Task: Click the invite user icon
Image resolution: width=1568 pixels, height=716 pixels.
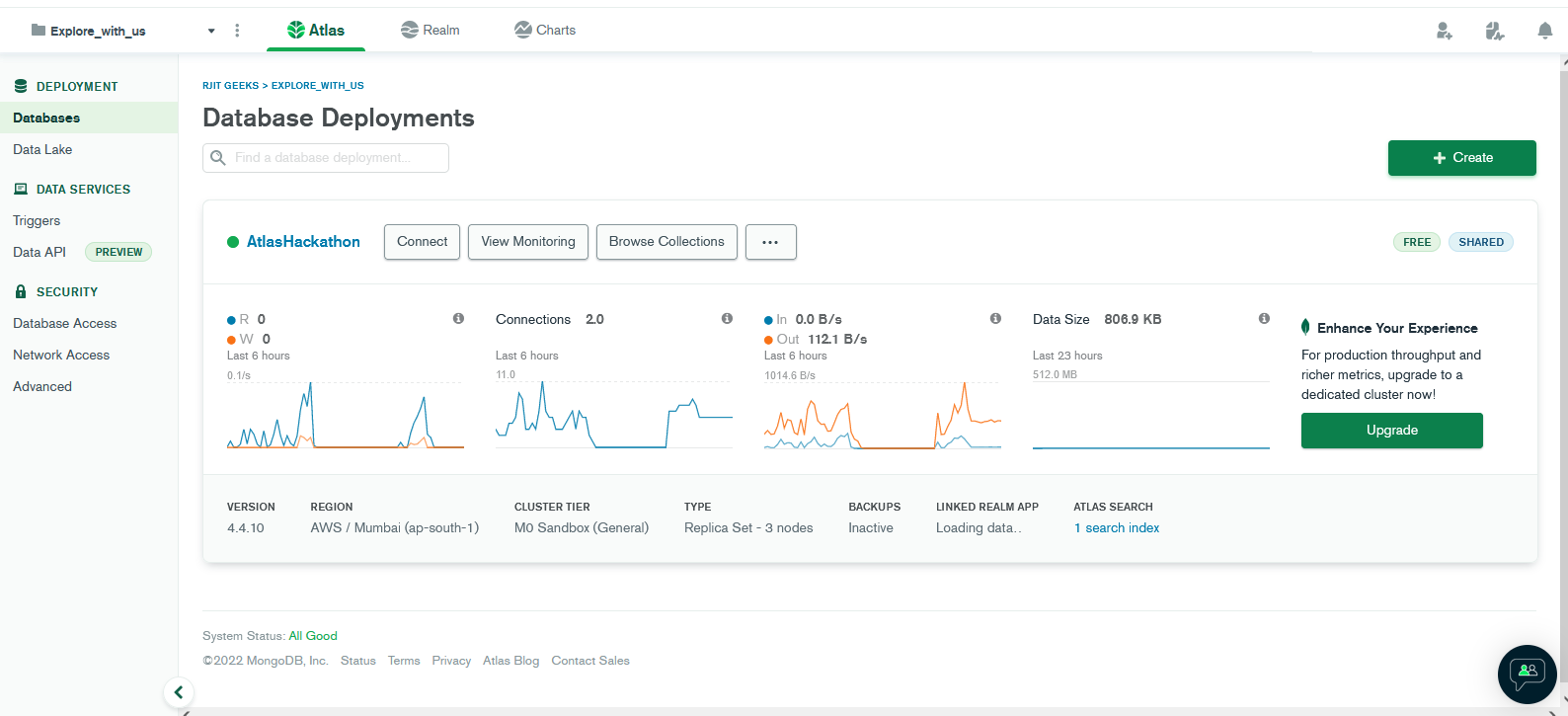Action: point(1444,31)
